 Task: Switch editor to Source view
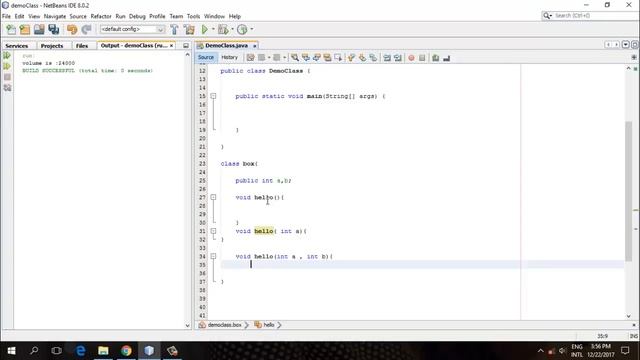pos(206,58)
